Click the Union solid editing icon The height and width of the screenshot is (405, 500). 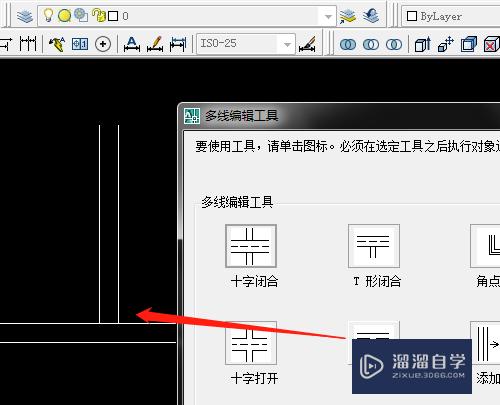(x=348, y=44)
